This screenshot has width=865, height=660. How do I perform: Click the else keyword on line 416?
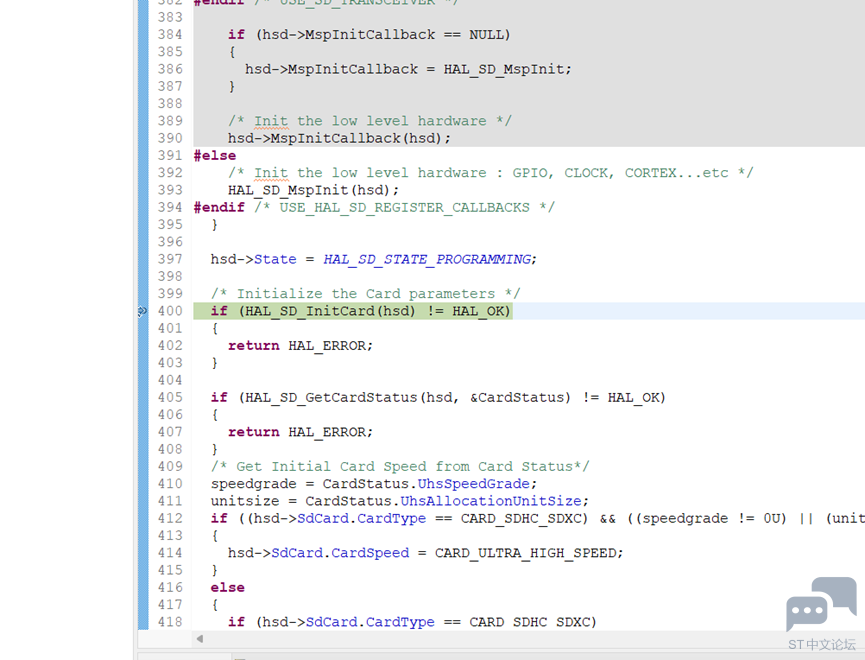[227, 588]
